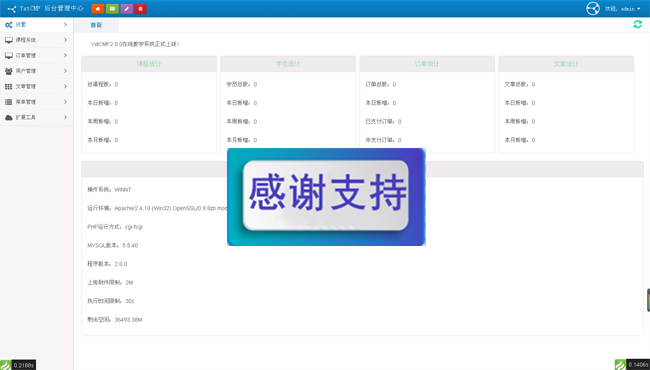Click the cloud icon beside 扩展工具
This screenshot has width=650, height=370.
pyautogui.click(x=9, y=118)
